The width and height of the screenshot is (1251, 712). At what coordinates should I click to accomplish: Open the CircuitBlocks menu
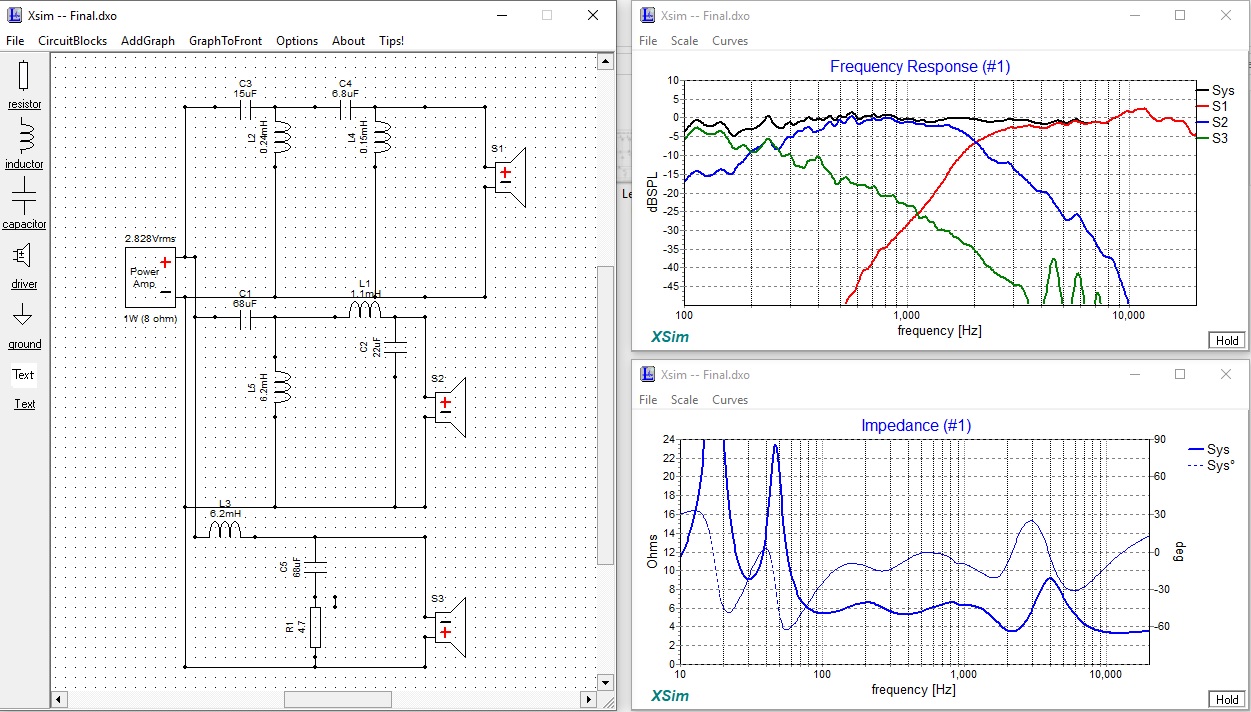[72, 41]
